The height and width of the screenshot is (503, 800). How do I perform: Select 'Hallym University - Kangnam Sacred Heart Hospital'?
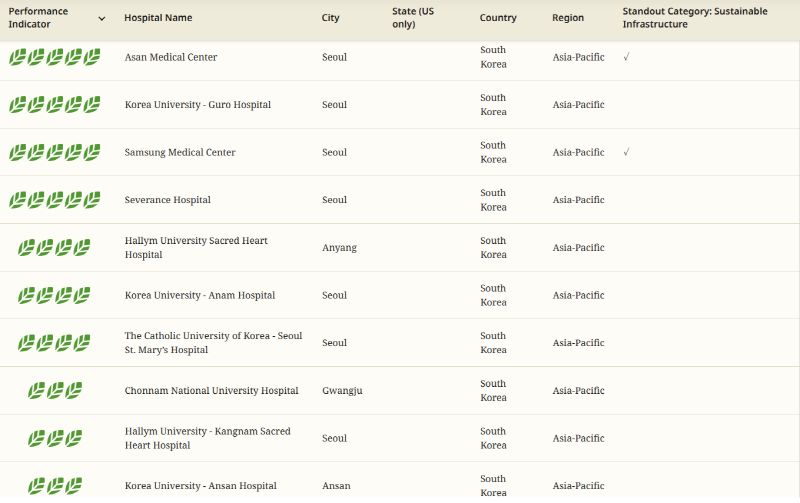pos(208,438)
